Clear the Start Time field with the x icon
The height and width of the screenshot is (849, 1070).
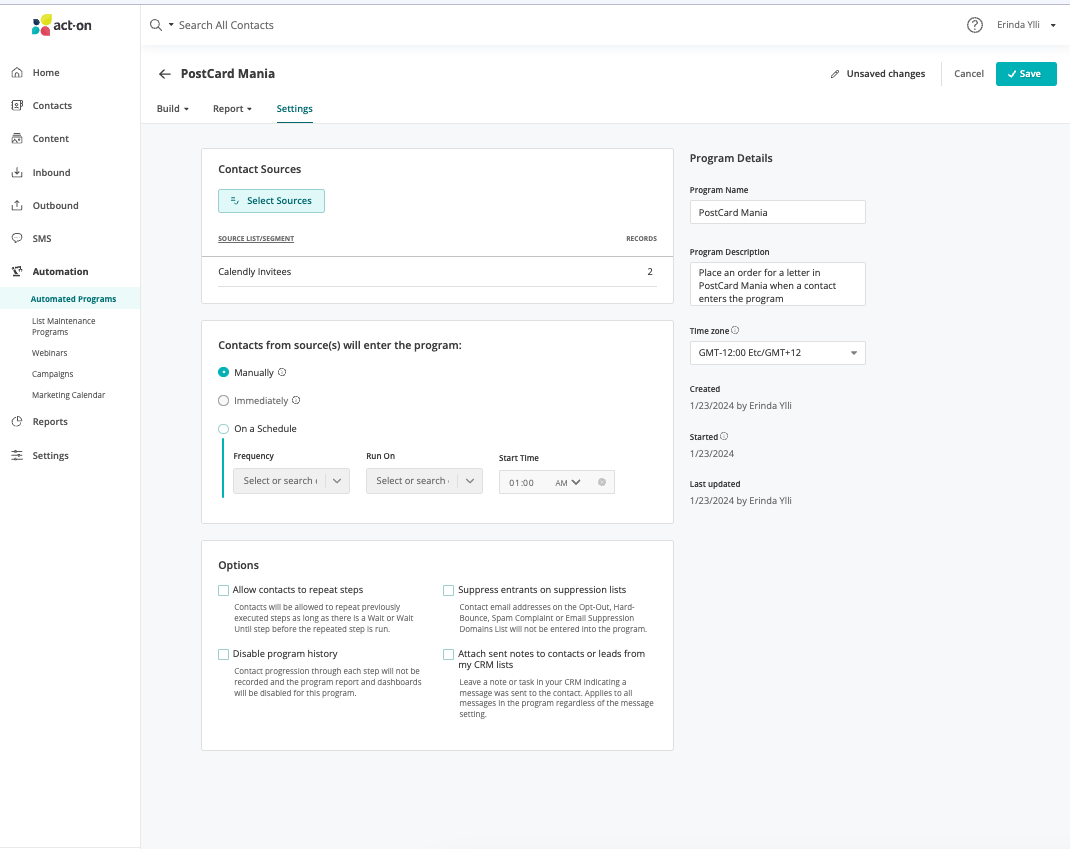point(602,482)
